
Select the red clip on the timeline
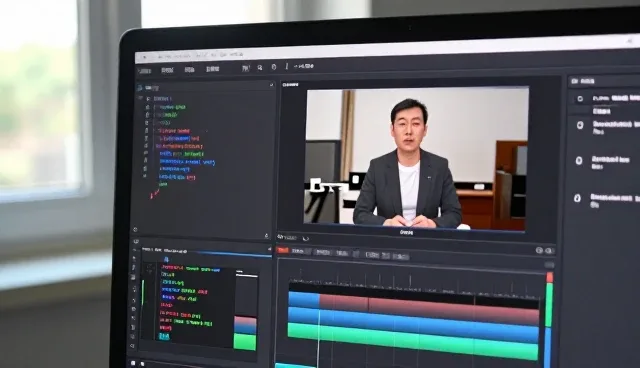pos(429,309)
